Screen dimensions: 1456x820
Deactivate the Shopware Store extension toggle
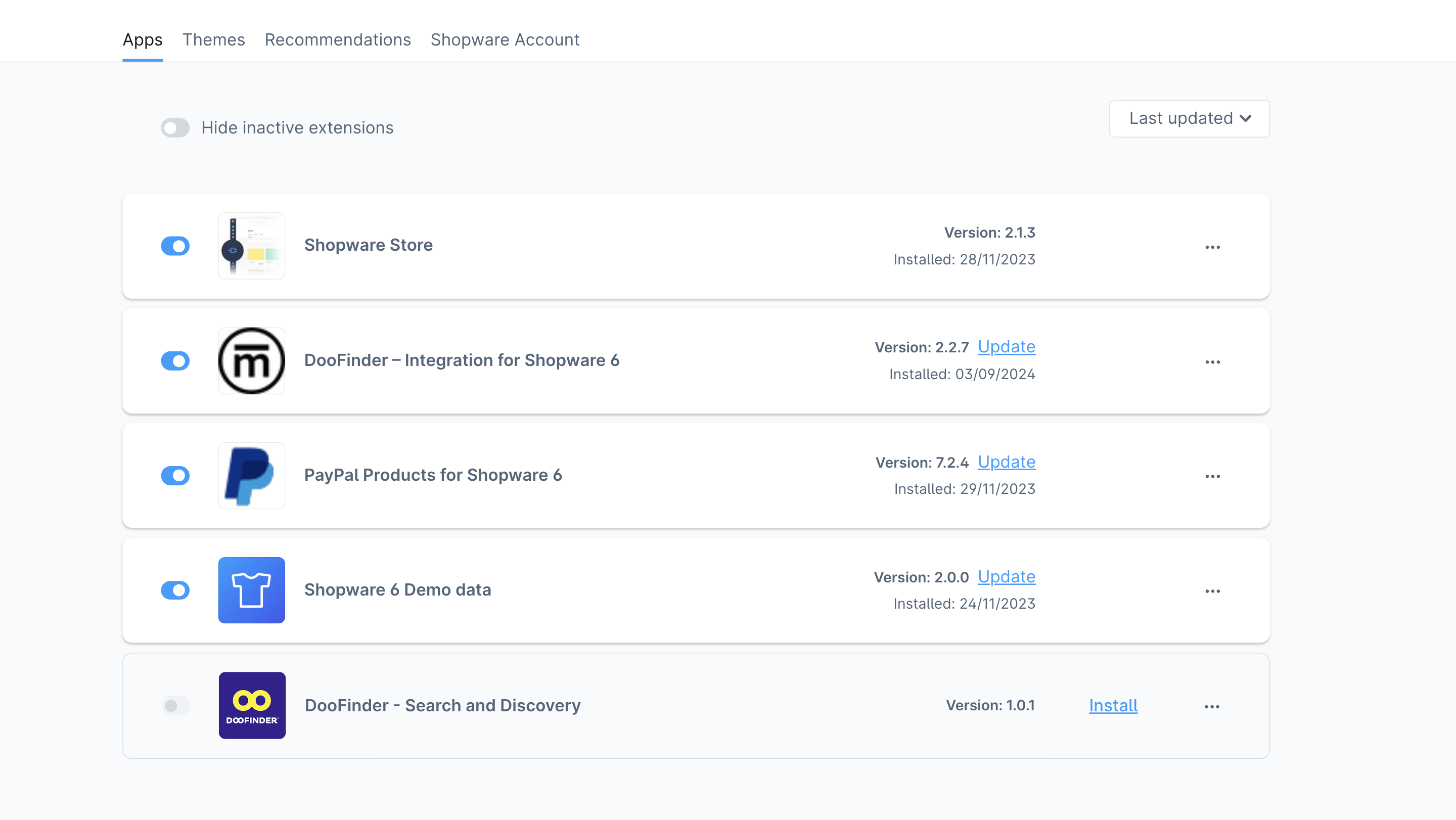coord(175,246)
